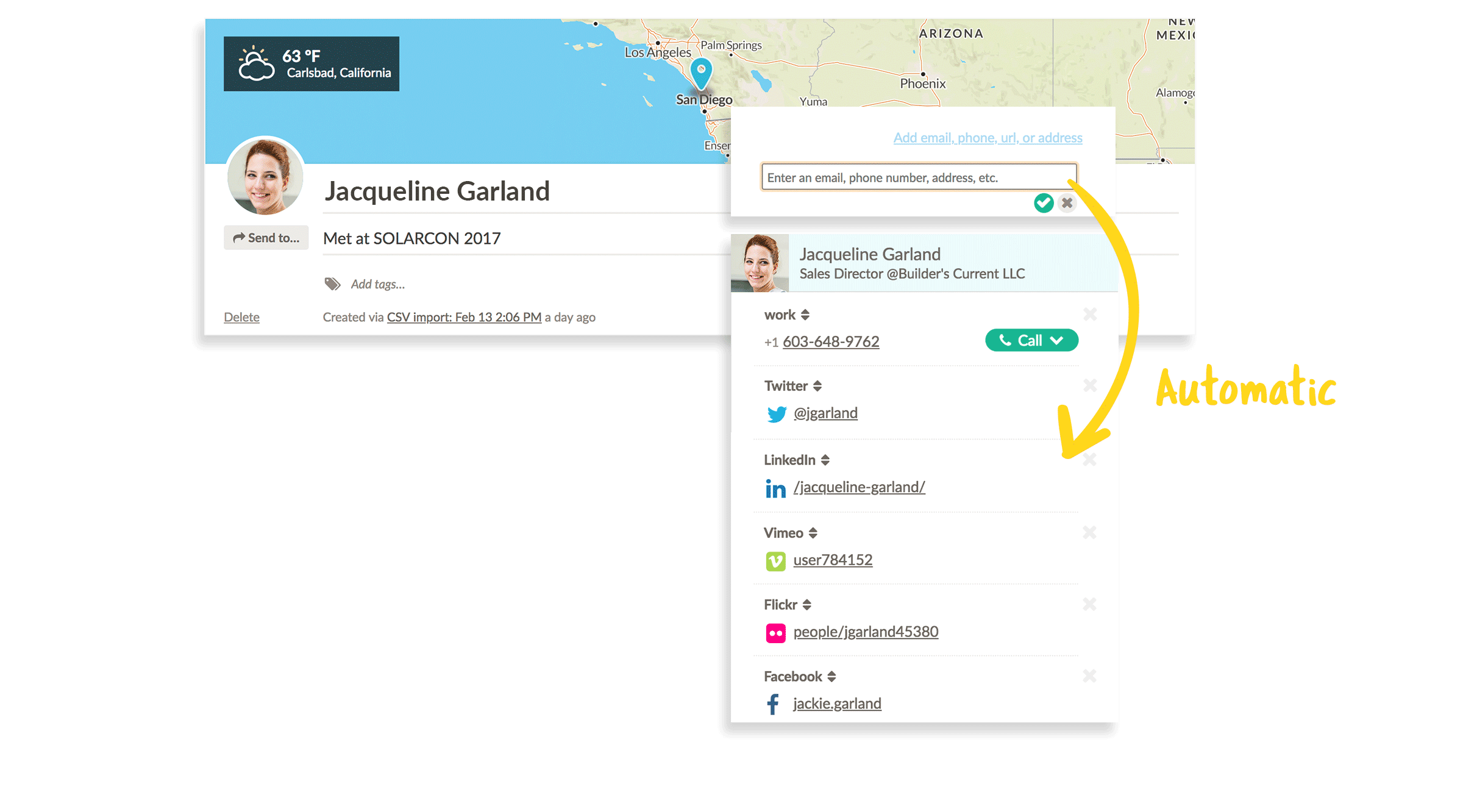Viewport: 1463px width, 812px height.
Task: Click the Twitter bird icon
Action: pos(776,414)
